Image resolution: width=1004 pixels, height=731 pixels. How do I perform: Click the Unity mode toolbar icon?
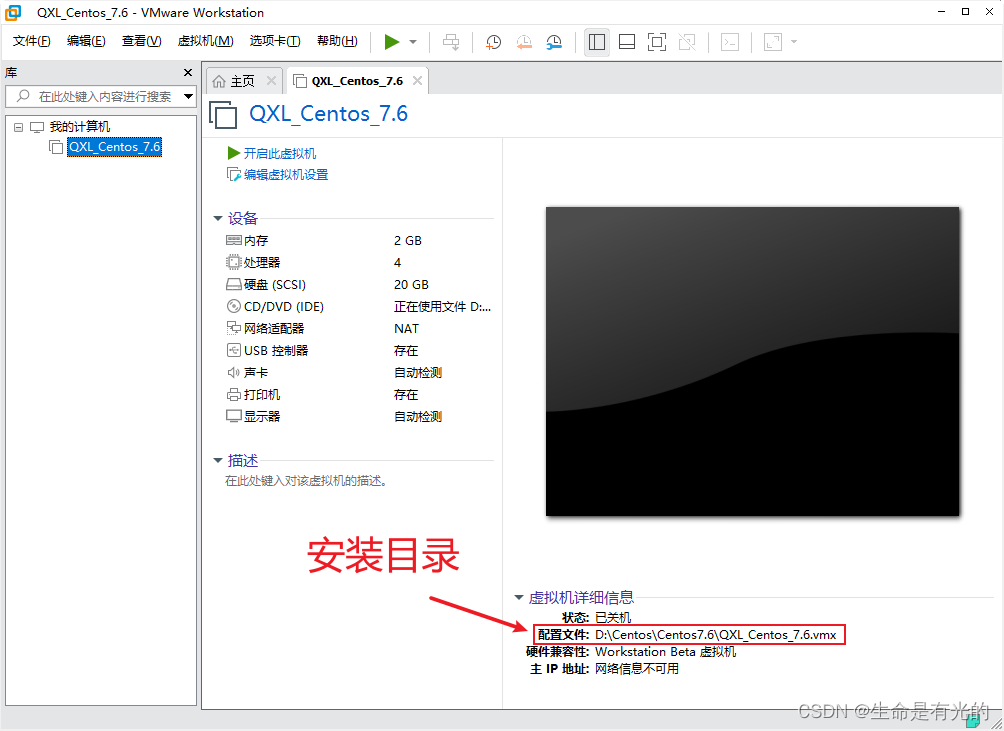687,42
